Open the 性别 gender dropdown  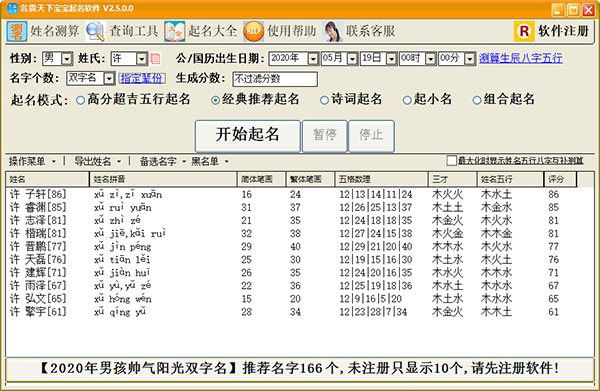[x=67, y=59]
